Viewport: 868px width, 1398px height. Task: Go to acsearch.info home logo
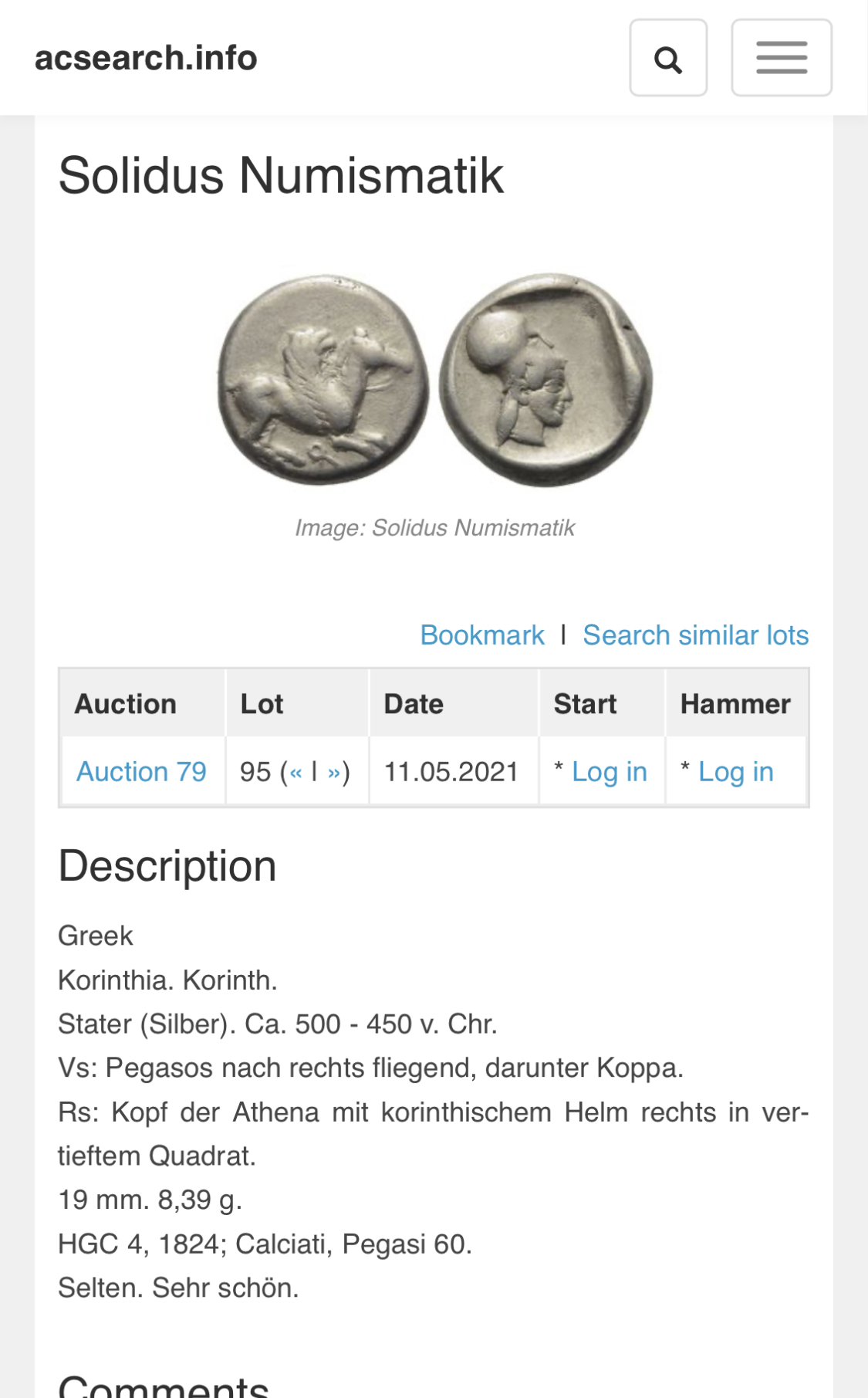146,59
